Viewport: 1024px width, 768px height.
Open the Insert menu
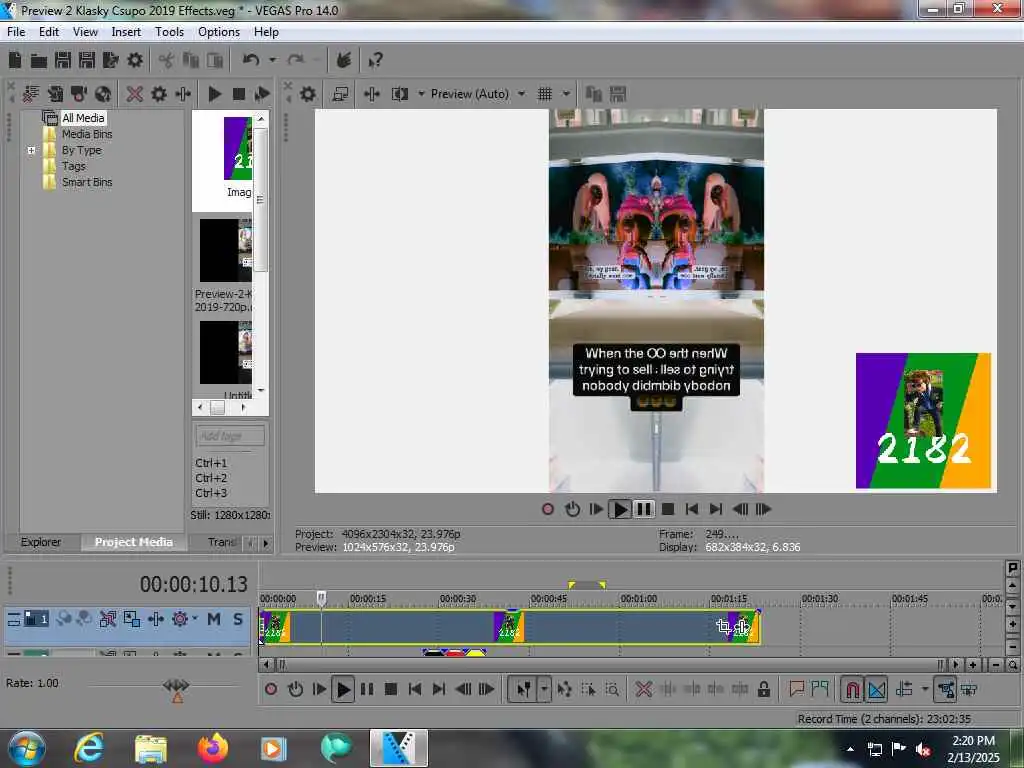(126, 32)
